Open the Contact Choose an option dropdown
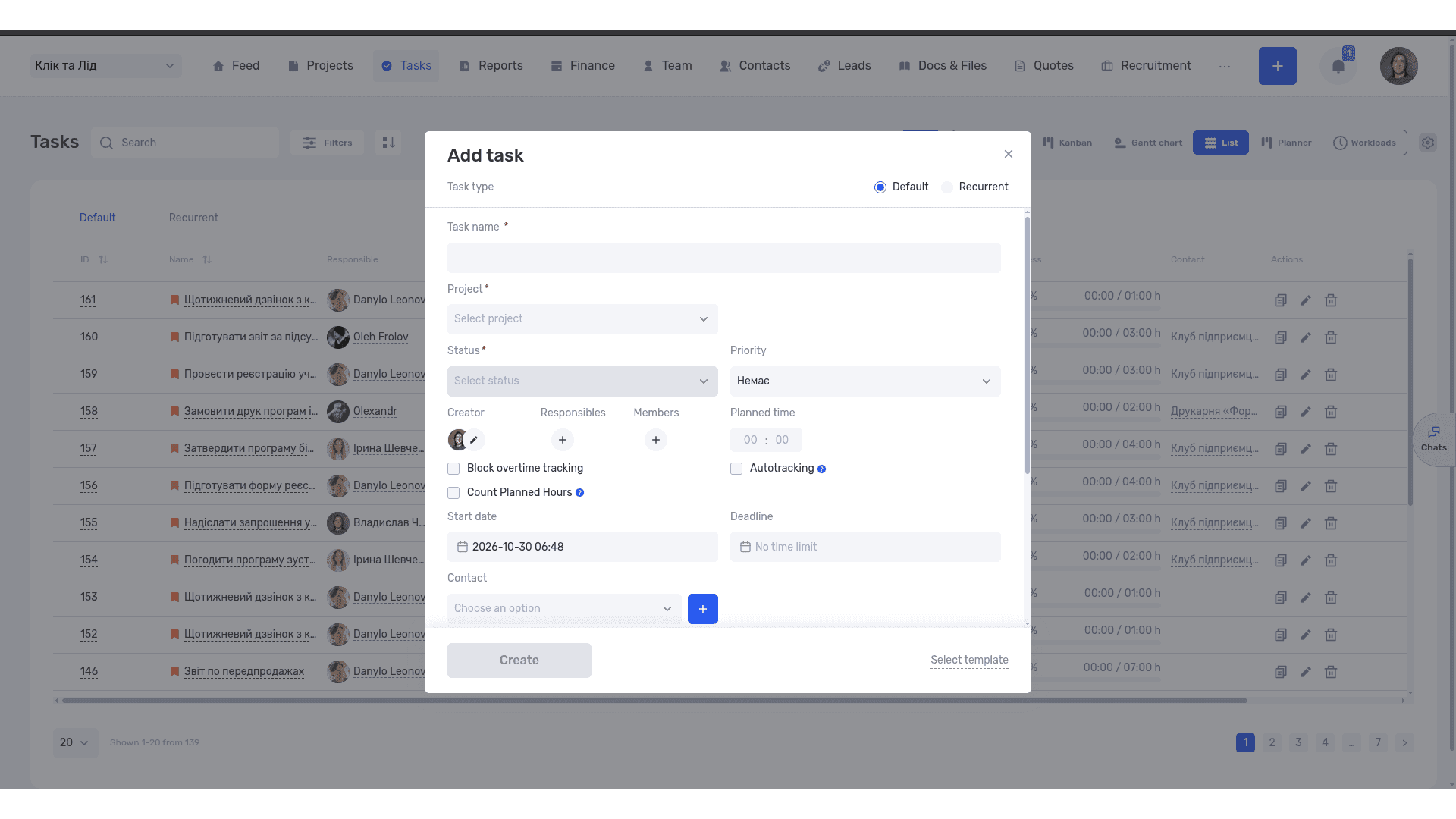The height and width of the screenshot is (819, 1456). [x=564, y=609]
